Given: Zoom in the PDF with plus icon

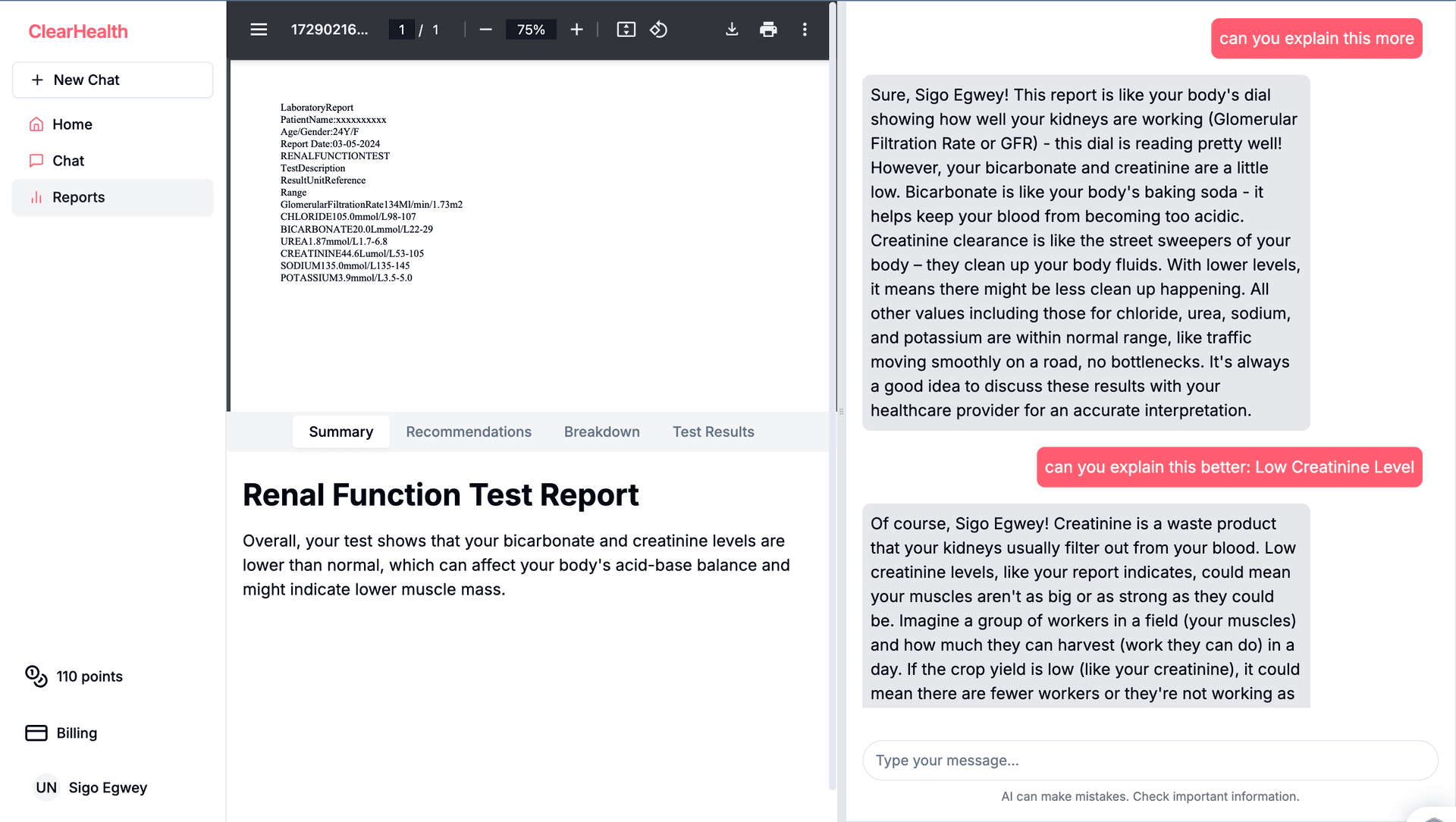Looking at the screenshot, I should [576, 30].
